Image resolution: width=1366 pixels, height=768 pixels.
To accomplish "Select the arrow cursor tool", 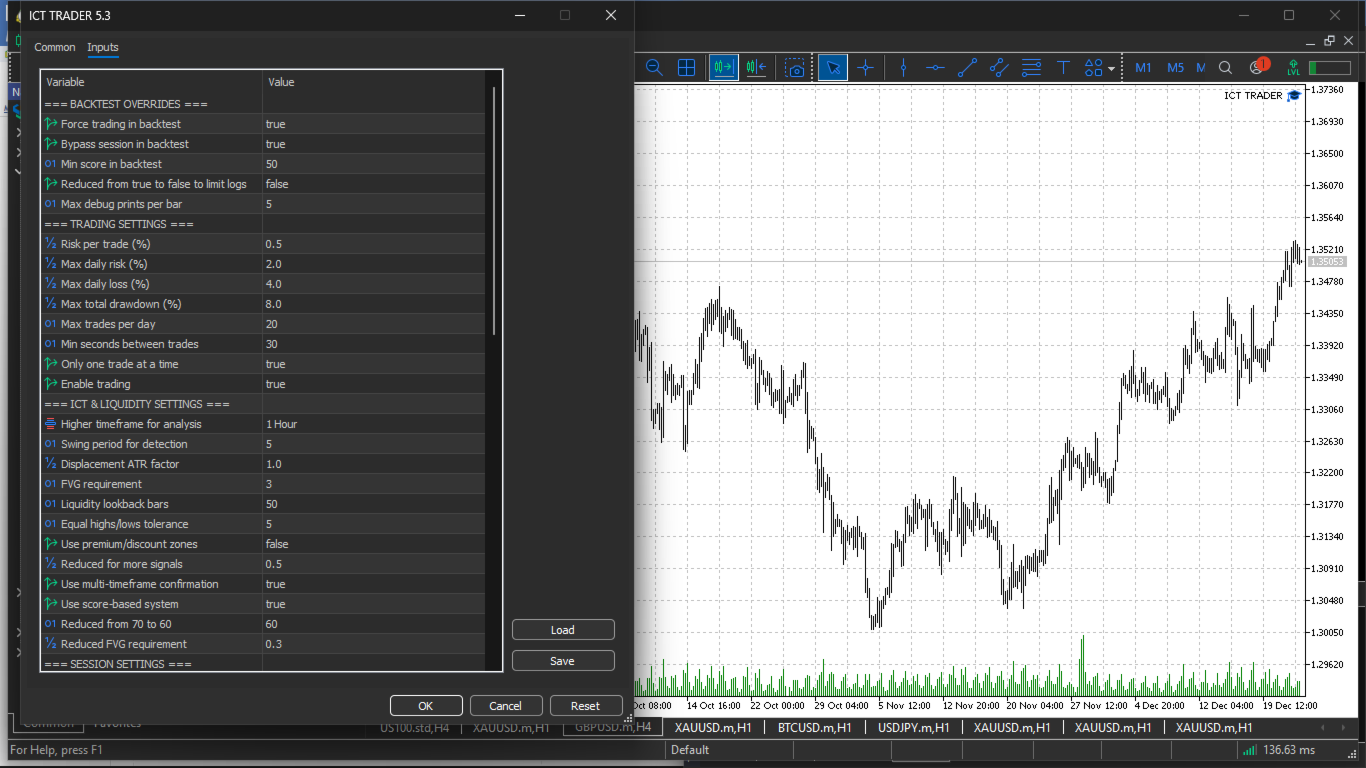I will [832, 68].
